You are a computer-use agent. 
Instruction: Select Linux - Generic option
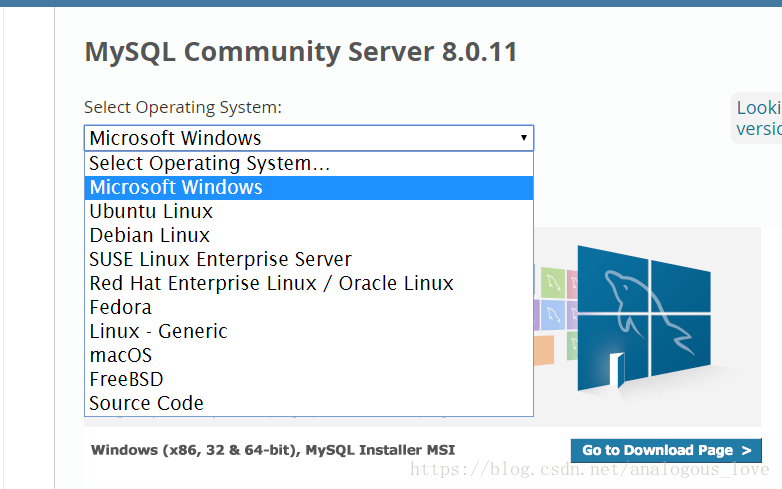[x=158, y=331]
